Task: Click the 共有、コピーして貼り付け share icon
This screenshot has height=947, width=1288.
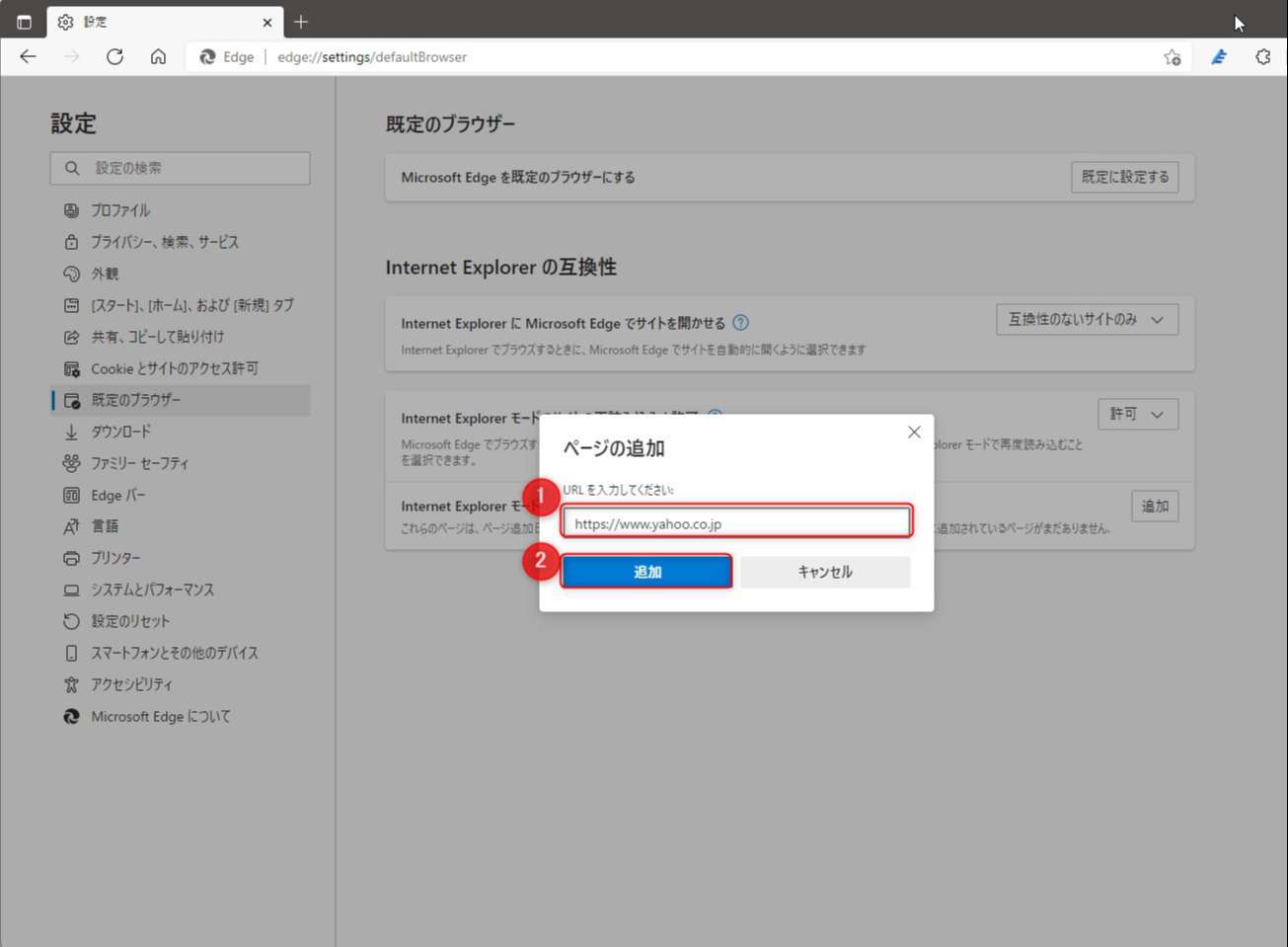Action: (x=71, y=337)
